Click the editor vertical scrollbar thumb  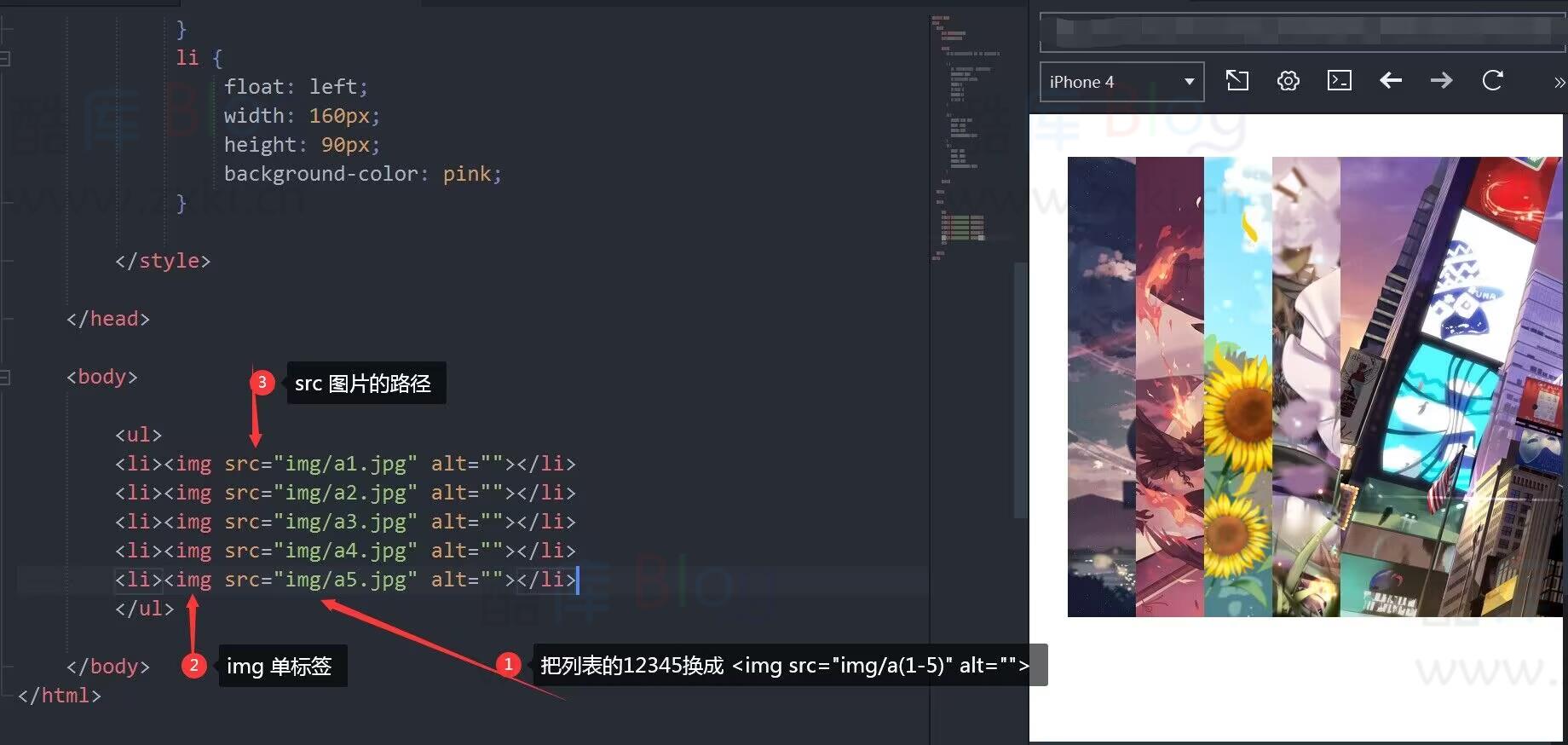[1021, 390]
